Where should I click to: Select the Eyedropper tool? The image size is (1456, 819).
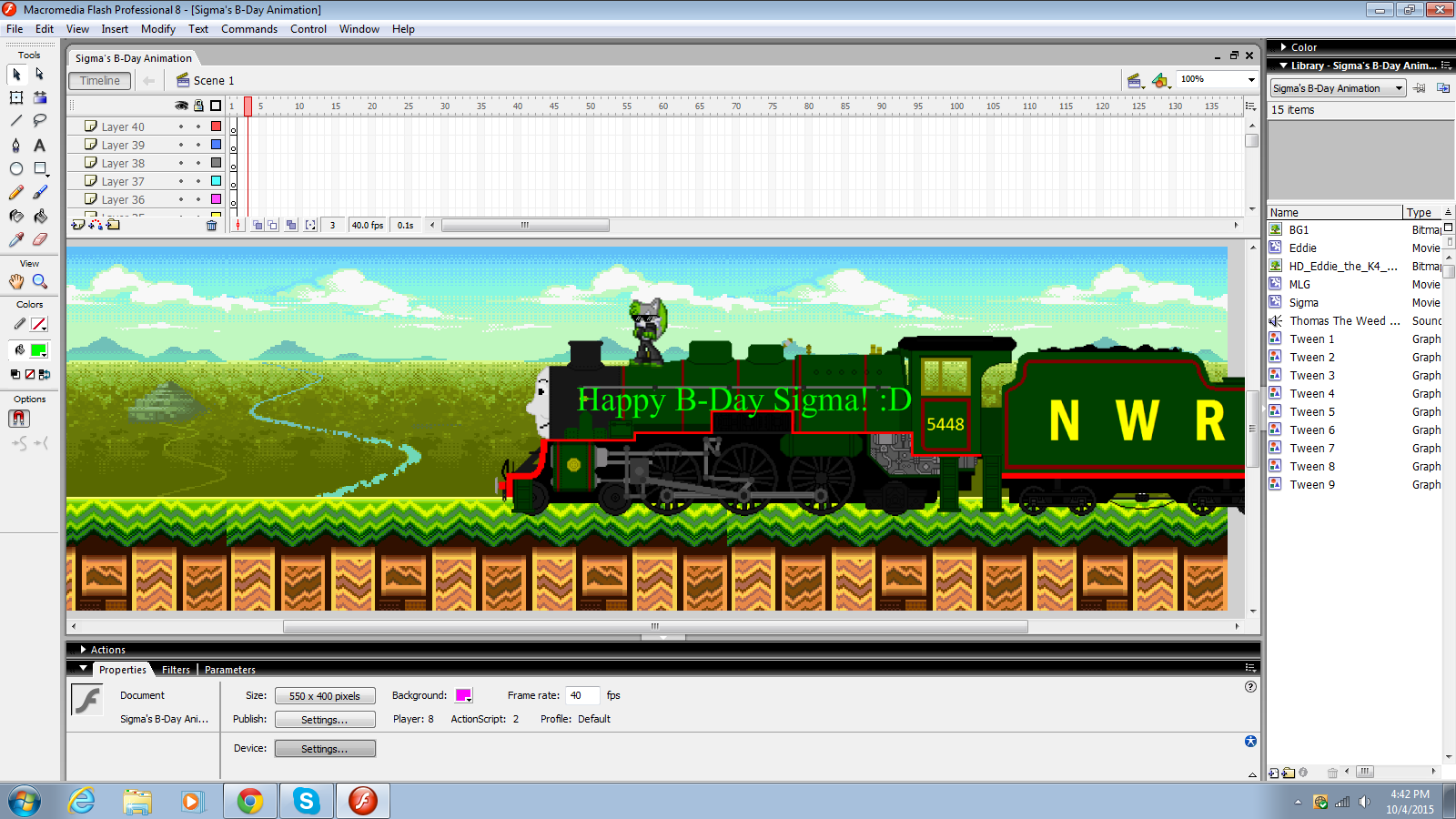16,239
